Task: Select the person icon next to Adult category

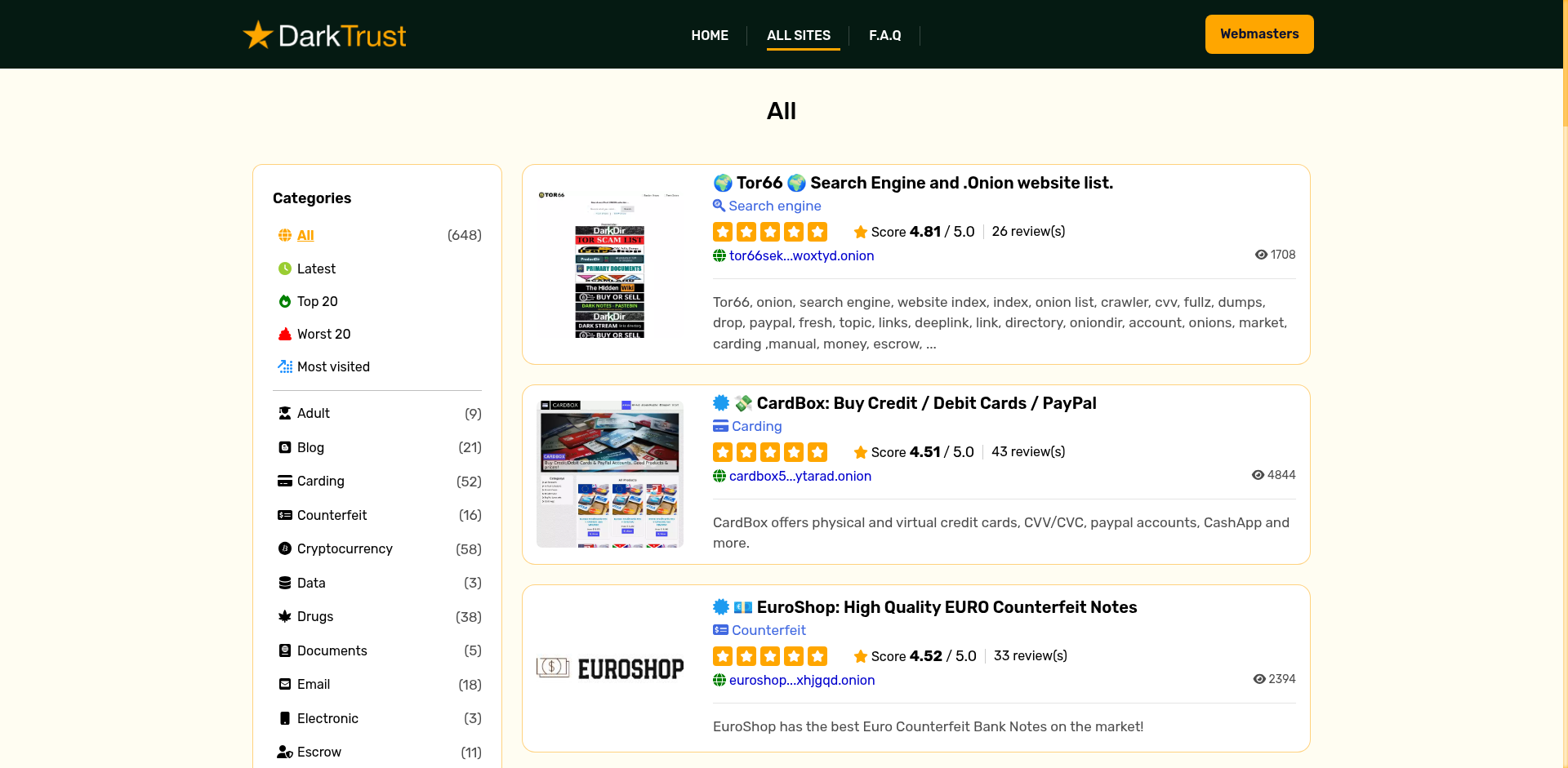Action: pos(284,413)
